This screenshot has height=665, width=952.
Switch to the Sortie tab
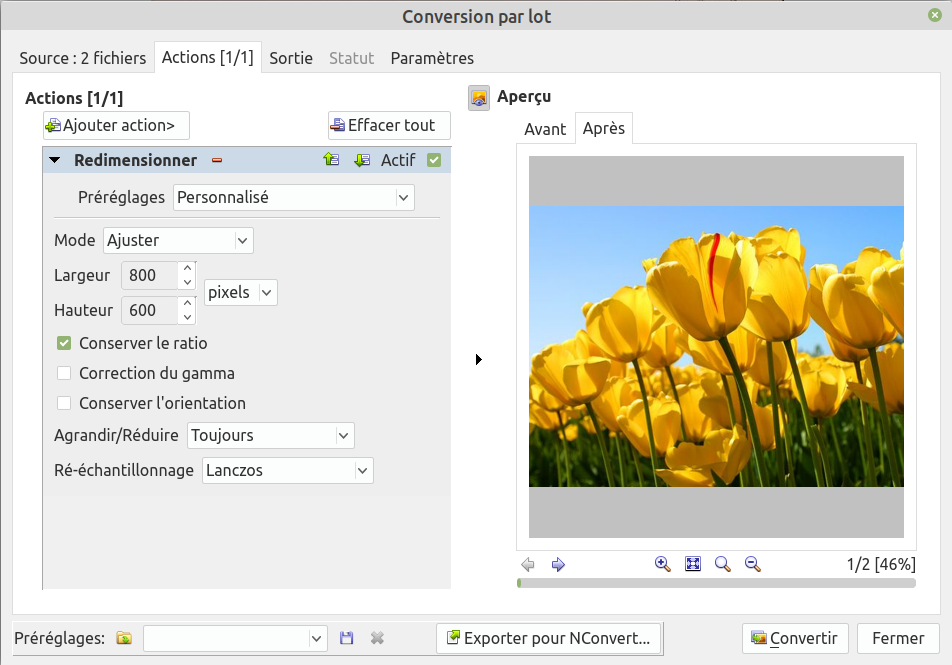click(291, 58)
